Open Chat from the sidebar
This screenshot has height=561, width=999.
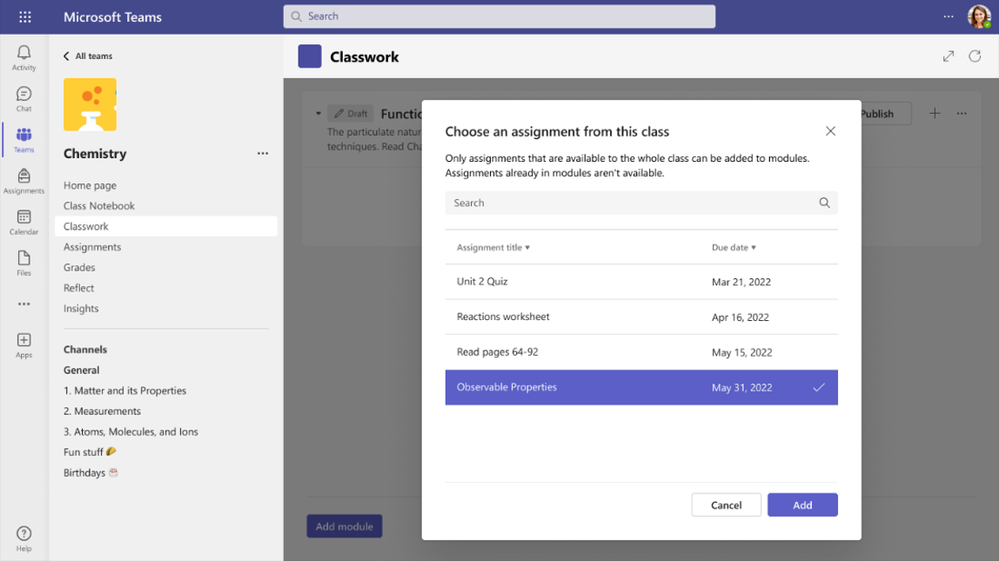24,99
